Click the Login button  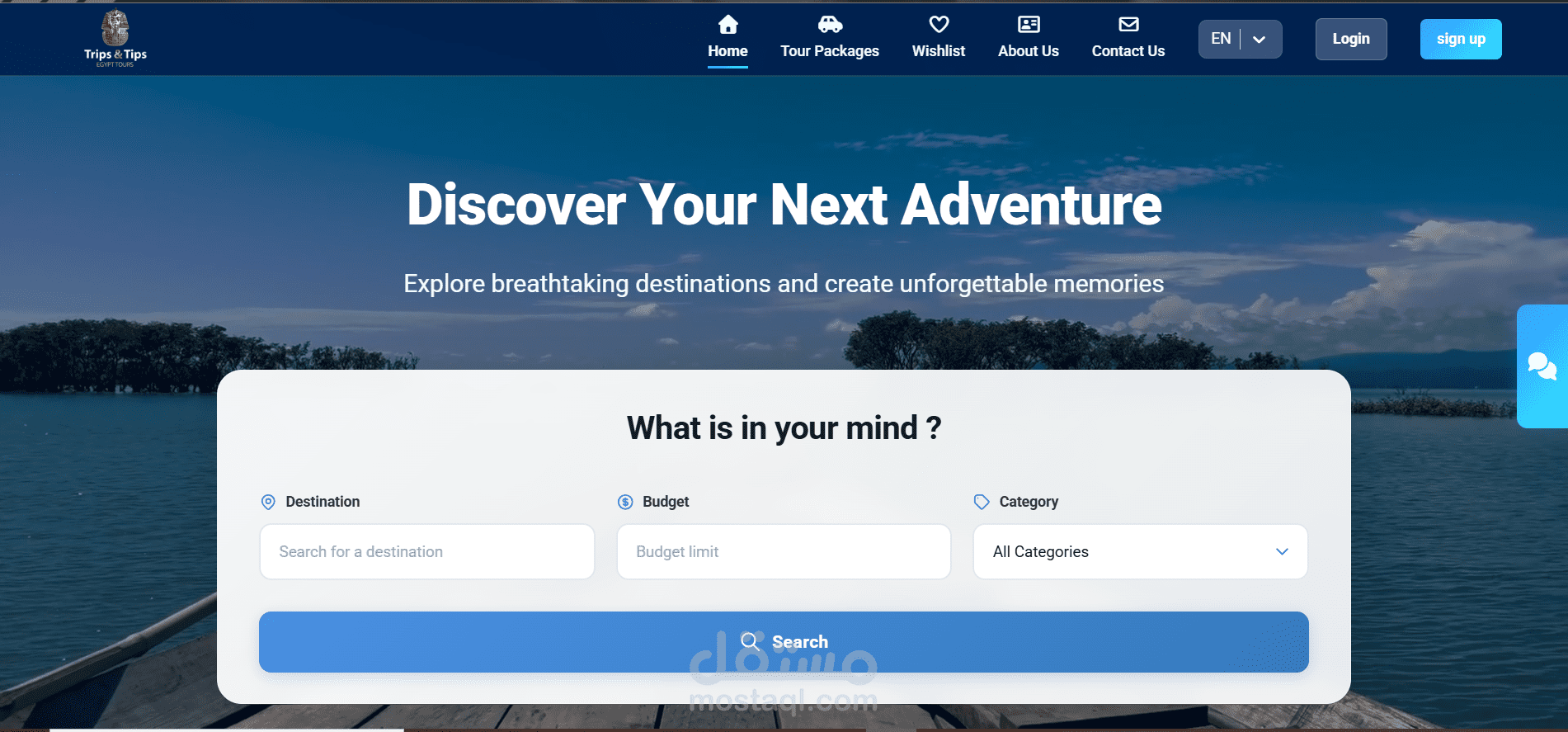coord(1351,39)
